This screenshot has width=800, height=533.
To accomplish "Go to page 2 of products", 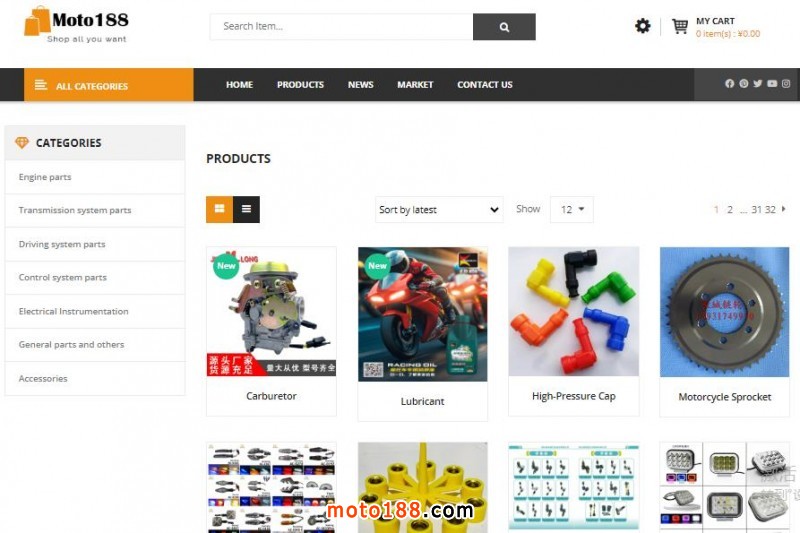I will pos(730,210).
